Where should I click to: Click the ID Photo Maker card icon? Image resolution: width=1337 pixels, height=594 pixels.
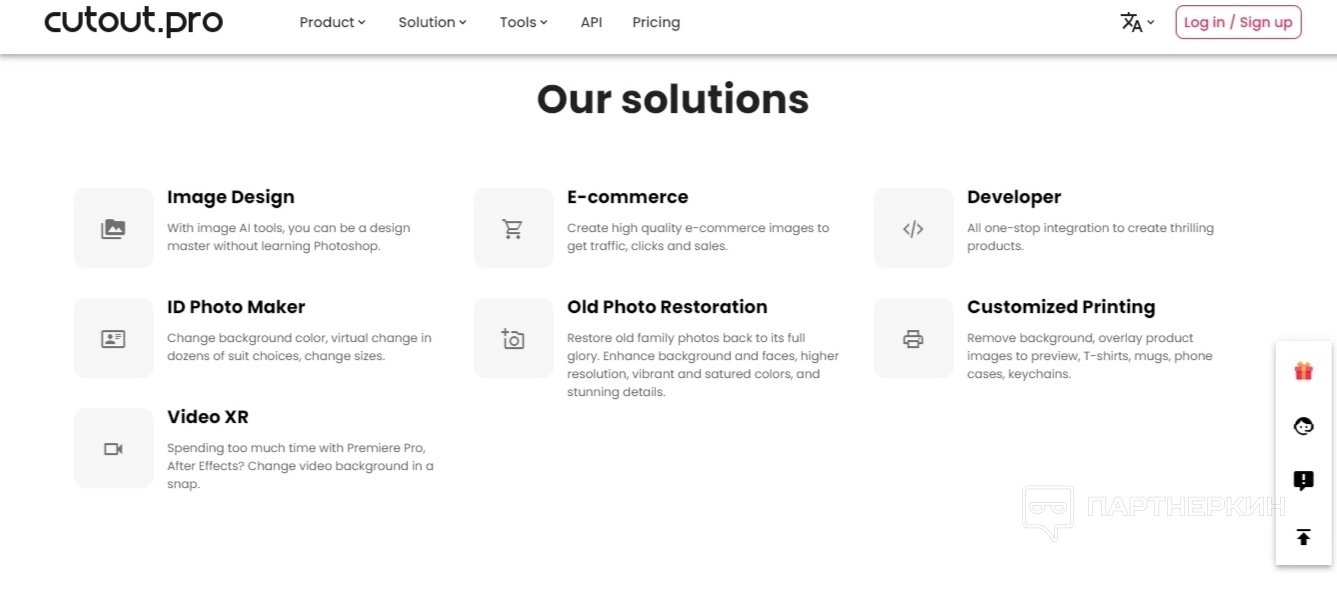pyautogui.click(x=113, y=339)
